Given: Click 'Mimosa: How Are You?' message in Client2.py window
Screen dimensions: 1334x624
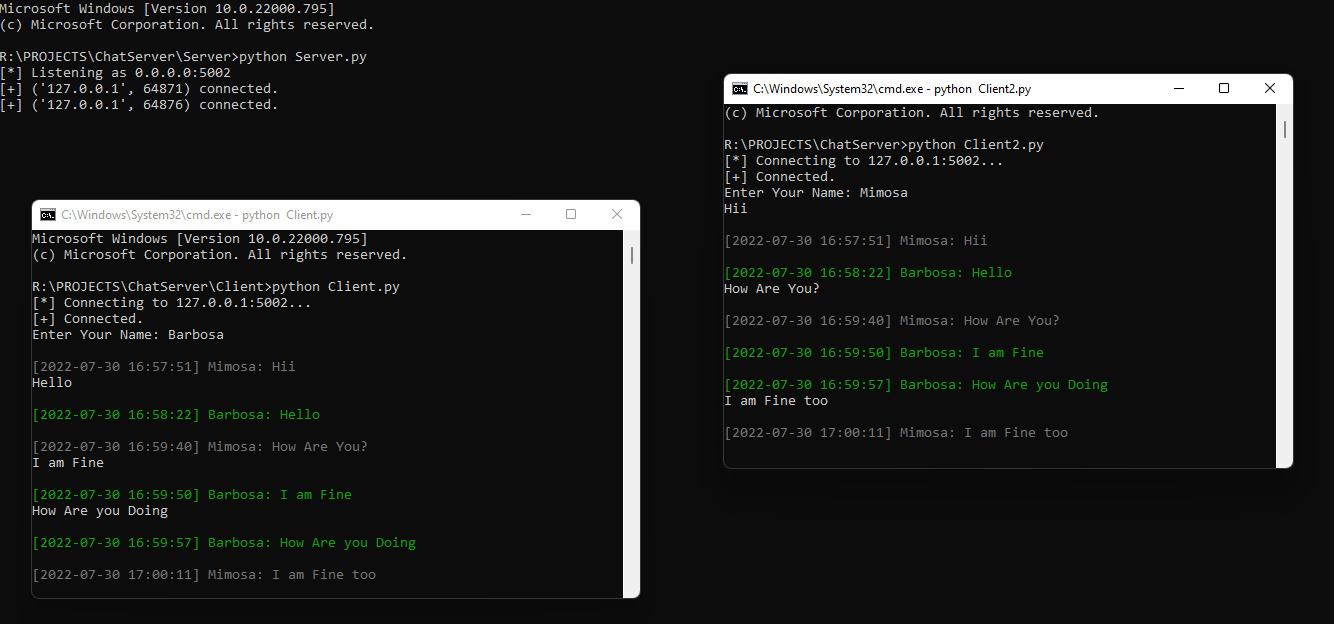Looking at the screenshot, I should [892, 321].
